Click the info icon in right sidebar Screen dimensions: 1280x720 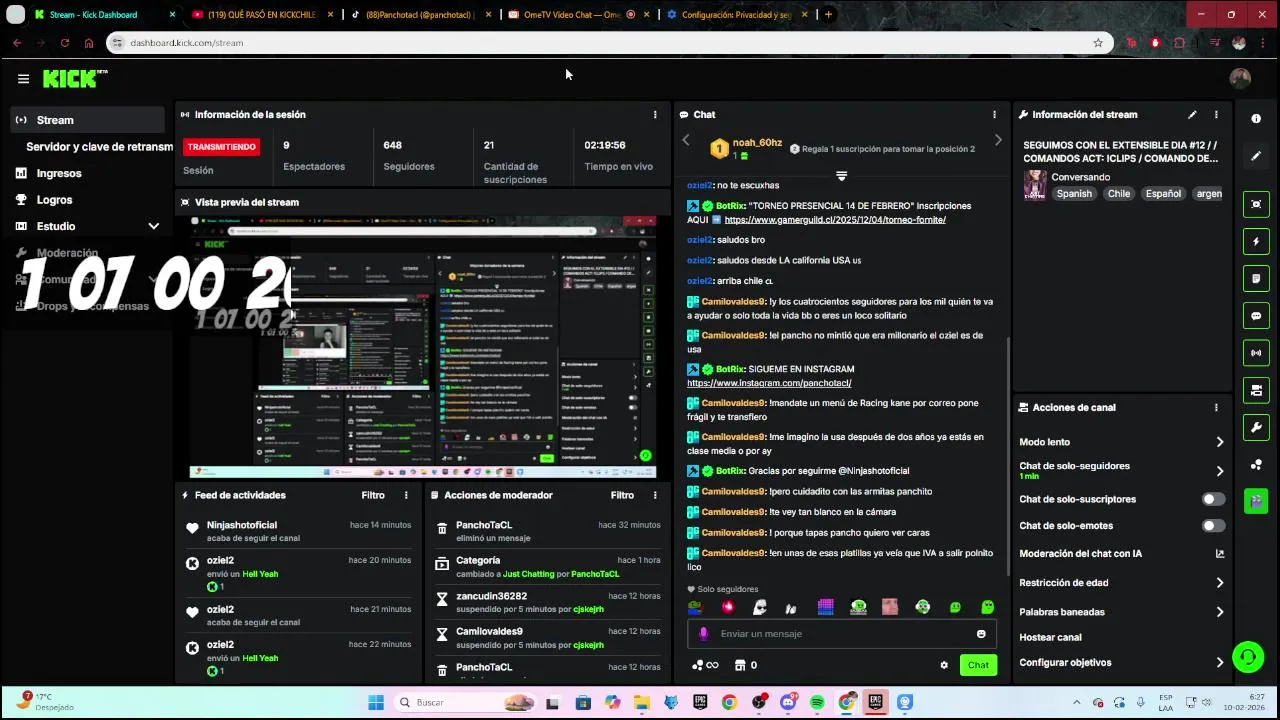coord(1256,118)
